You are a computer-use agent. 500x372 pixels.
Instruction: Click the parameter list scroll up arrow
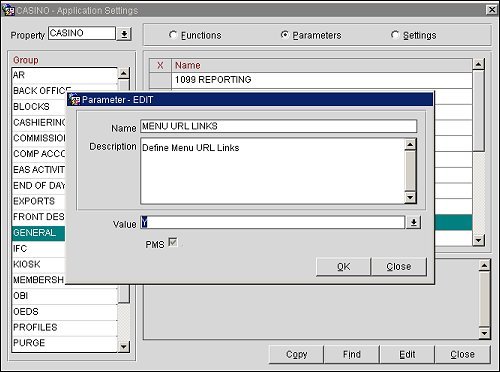coord(478,64)
